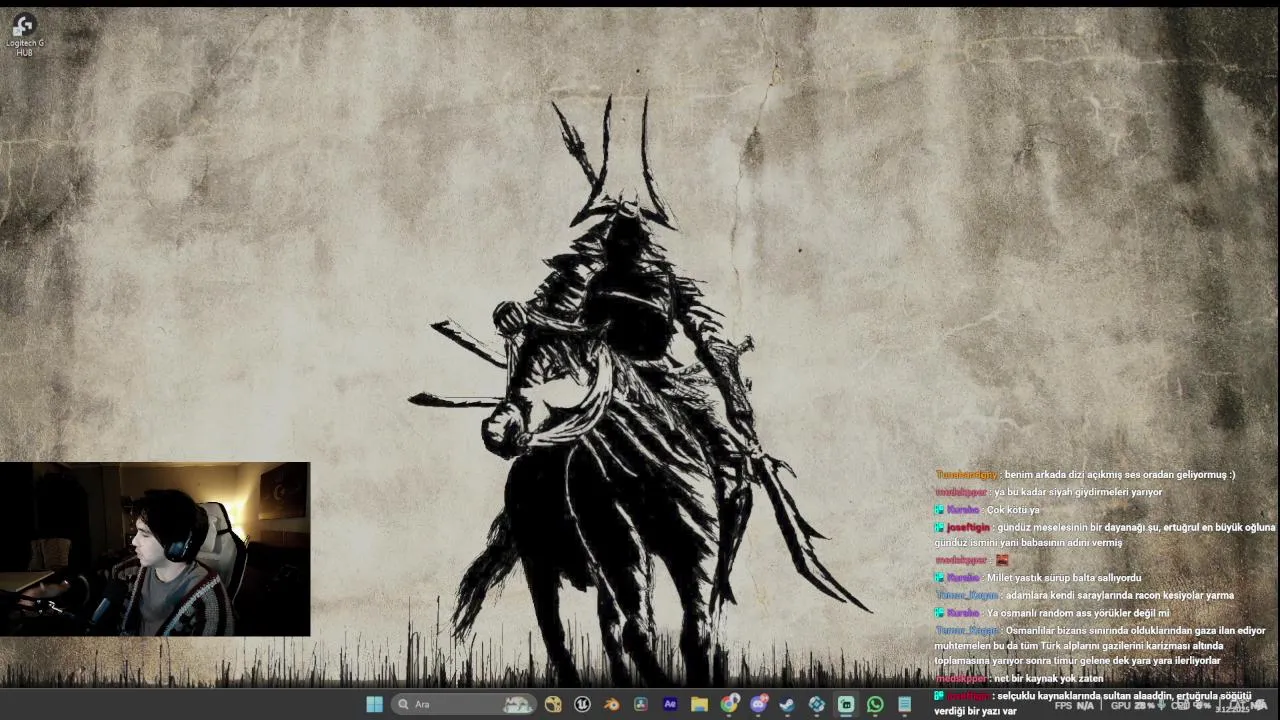
Task: Open Adobe After Effects from the taskbar
Action: pos(670,704)
